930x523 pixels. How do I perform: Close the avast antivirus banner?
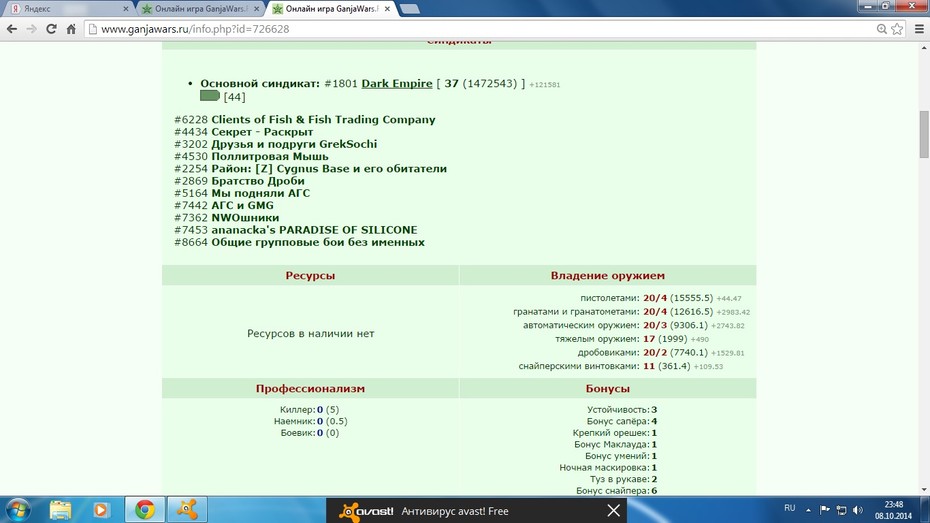point(614,511)
